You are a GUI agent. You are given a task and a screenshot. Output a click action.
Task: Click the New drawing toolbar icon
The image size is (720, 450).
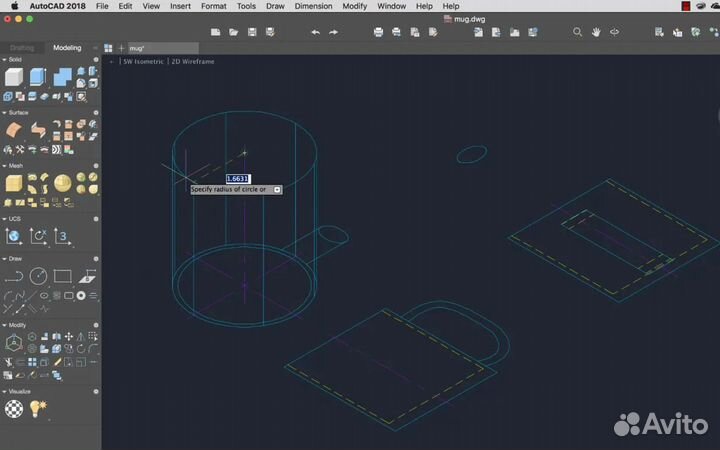[215, 32]
